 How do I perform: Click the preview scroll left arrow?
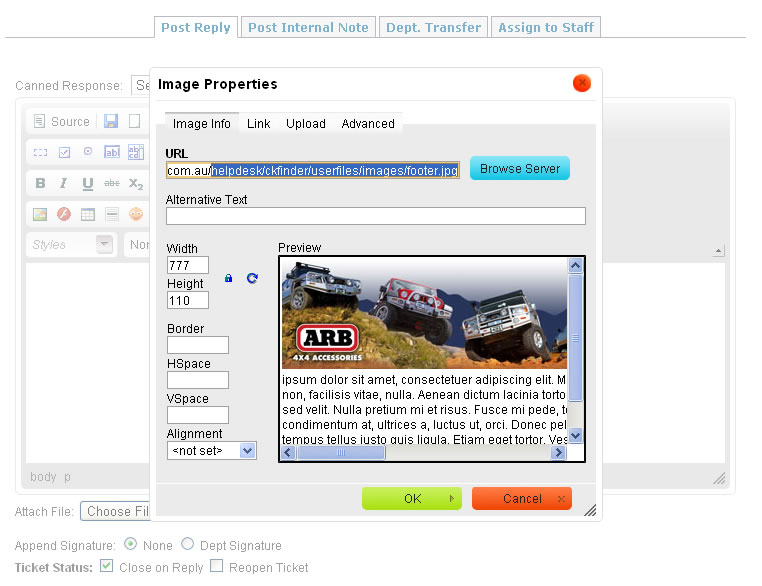point(288,453)
